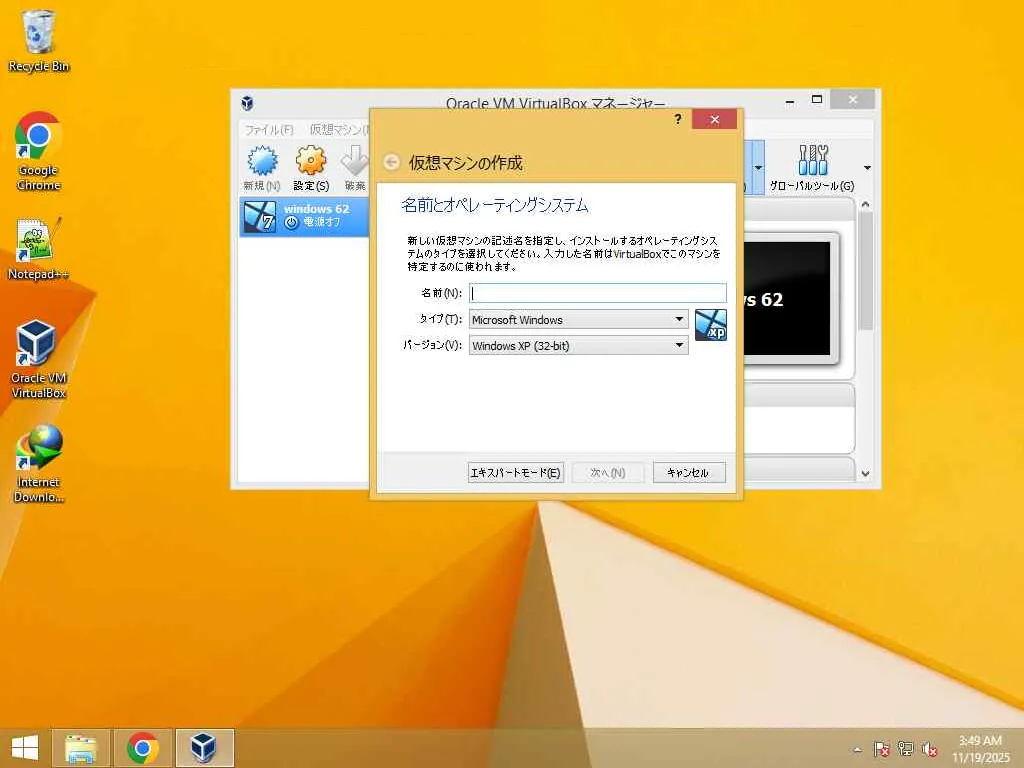Click the network tray icon
The width and height of the screenshot is (1024, 768).
tap(905, 748)
